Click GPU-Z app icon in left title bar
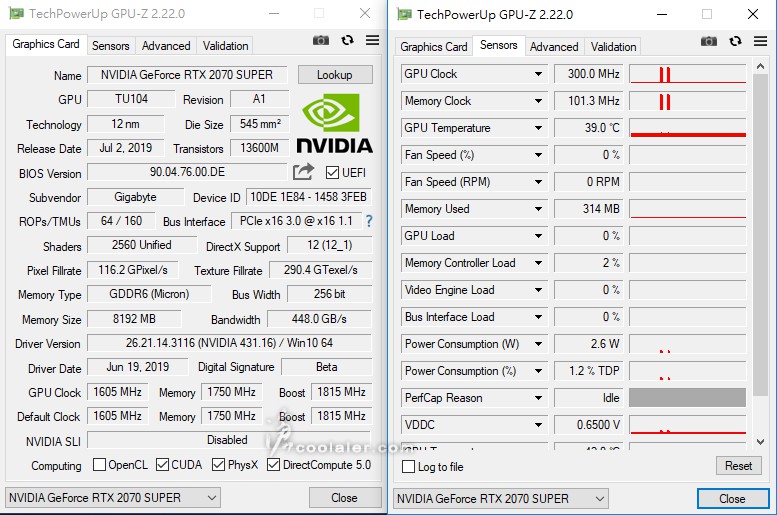 pos(16,13)
